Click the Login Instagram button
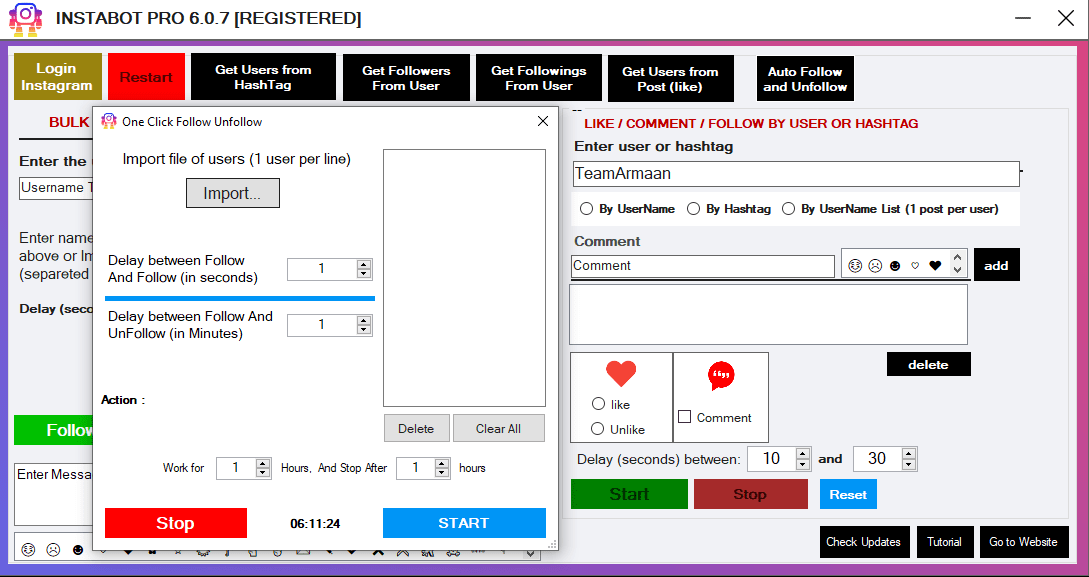Image resolution: width=1089 pixels, height=577 pixels. pos(58,76)
